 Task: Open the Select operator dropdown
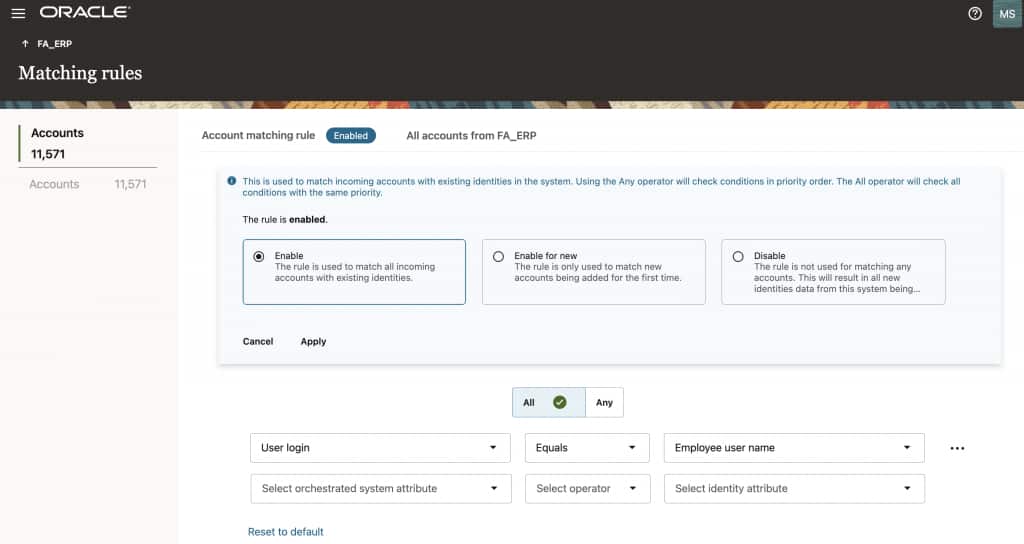pos(587,488)
